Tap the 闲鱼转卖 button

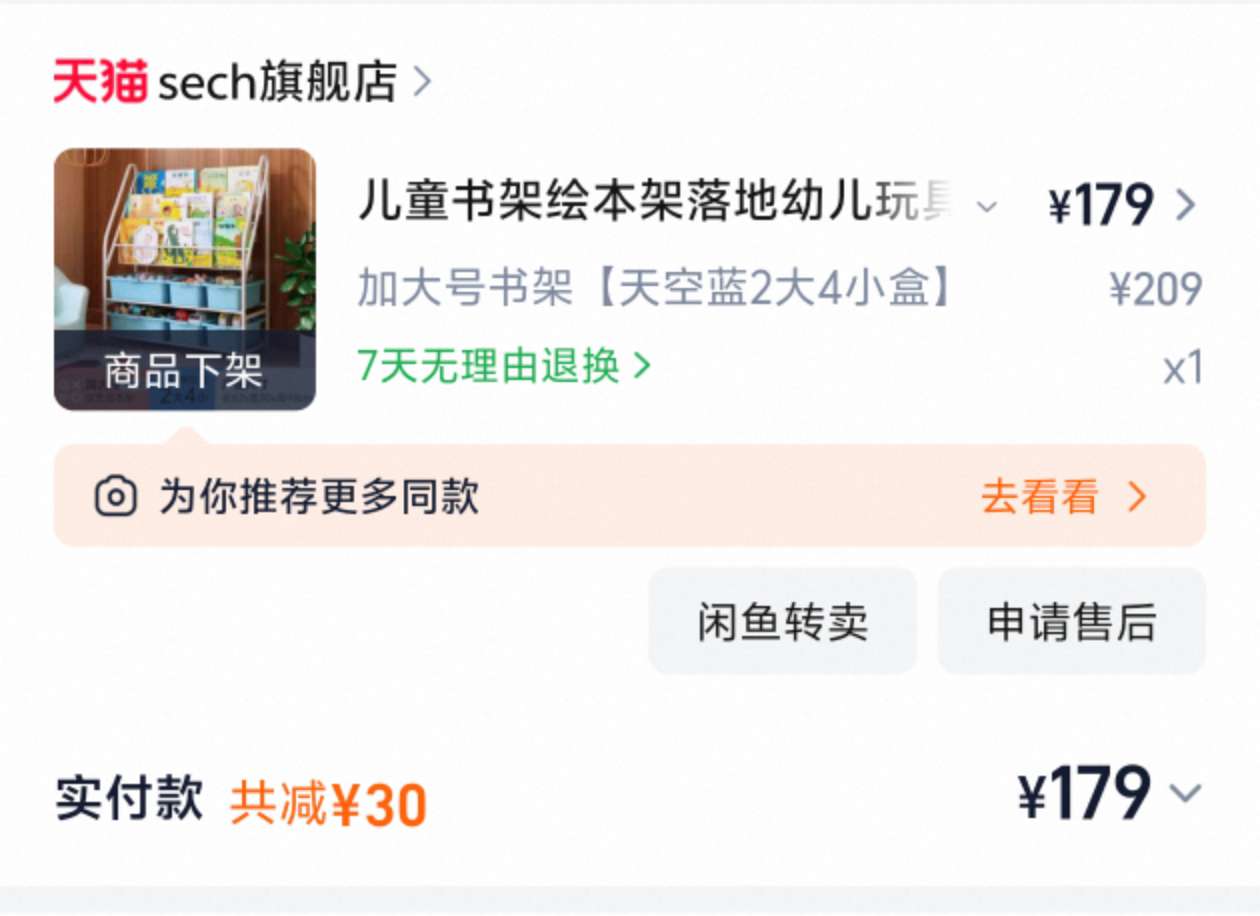coord(783,621)
